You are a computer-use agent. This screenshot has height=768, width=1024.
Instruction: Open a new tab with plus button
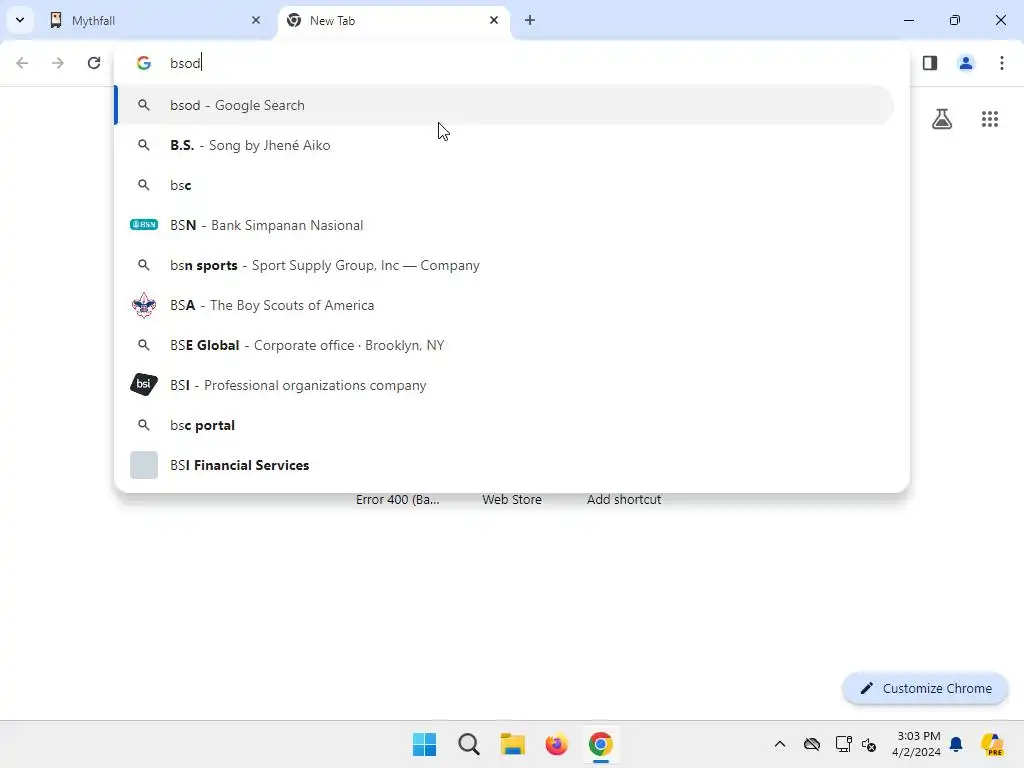[530, 20]
